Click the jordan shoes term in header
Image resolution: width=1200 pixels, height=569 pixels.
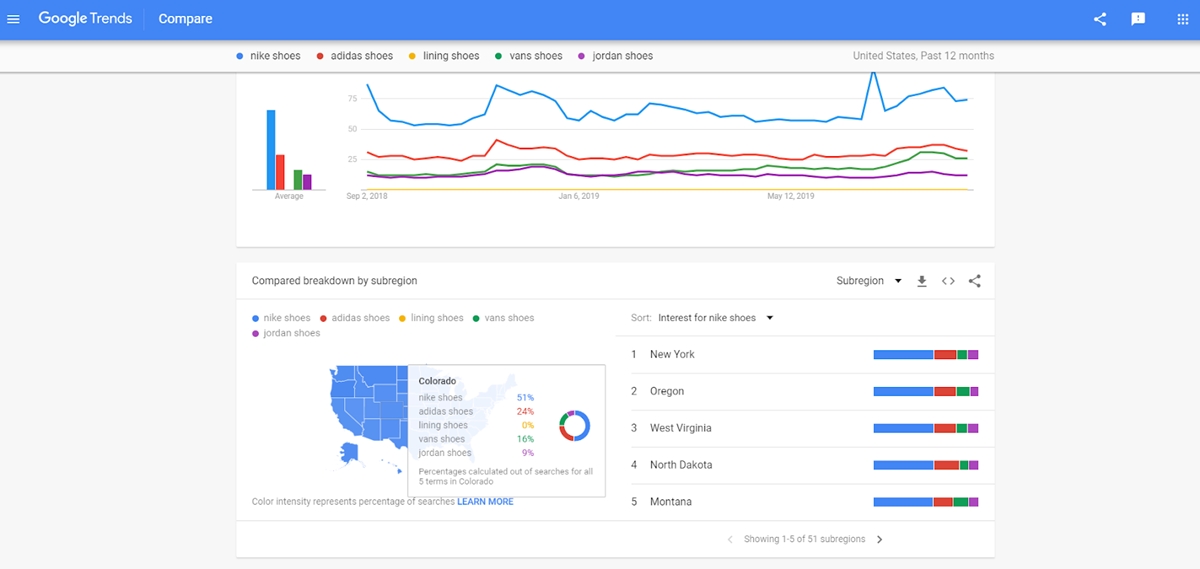[x=616, y=56]
